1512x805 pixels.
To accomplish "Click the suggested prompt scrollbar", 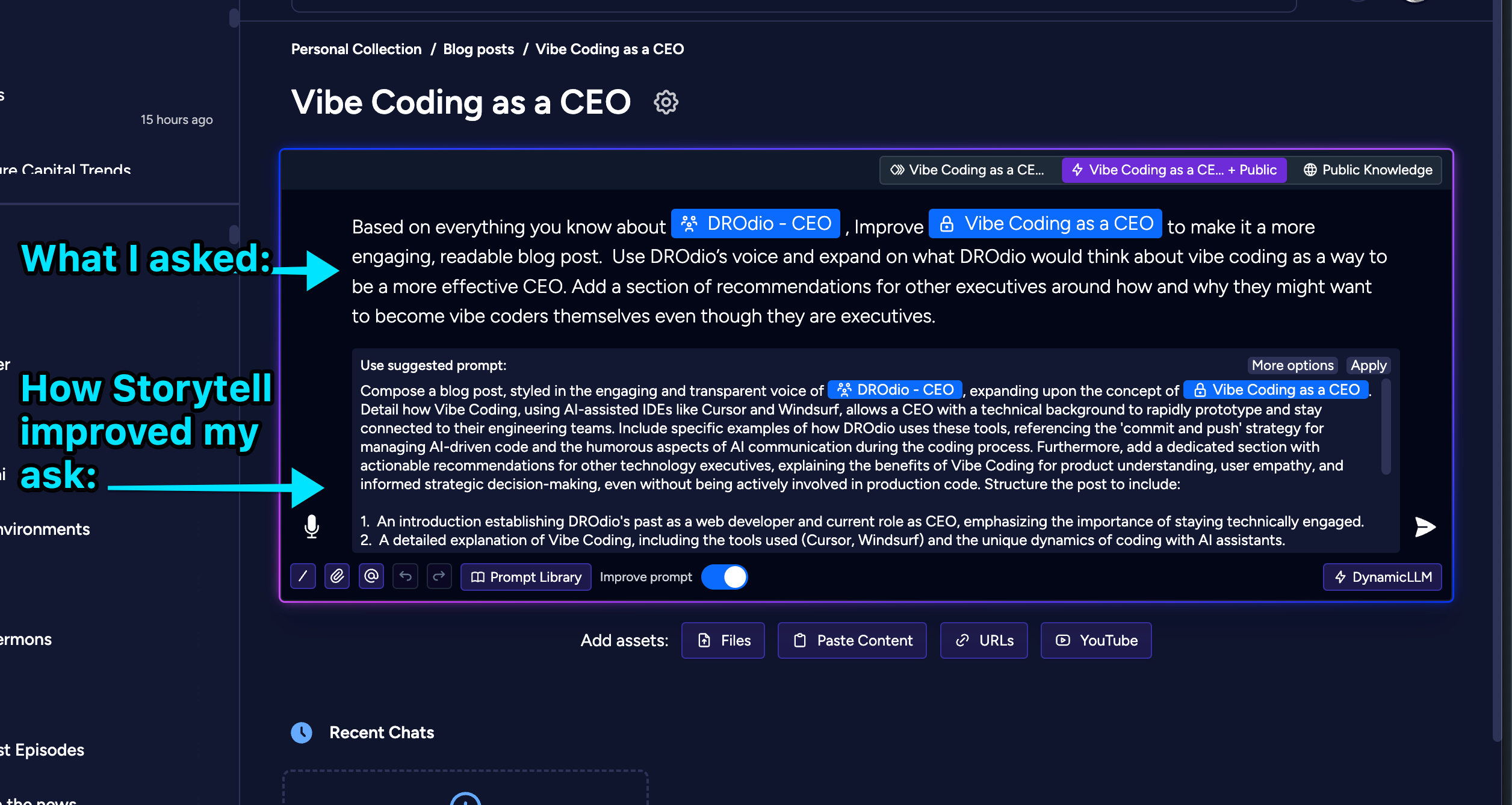I will [x=1386, y=427].
